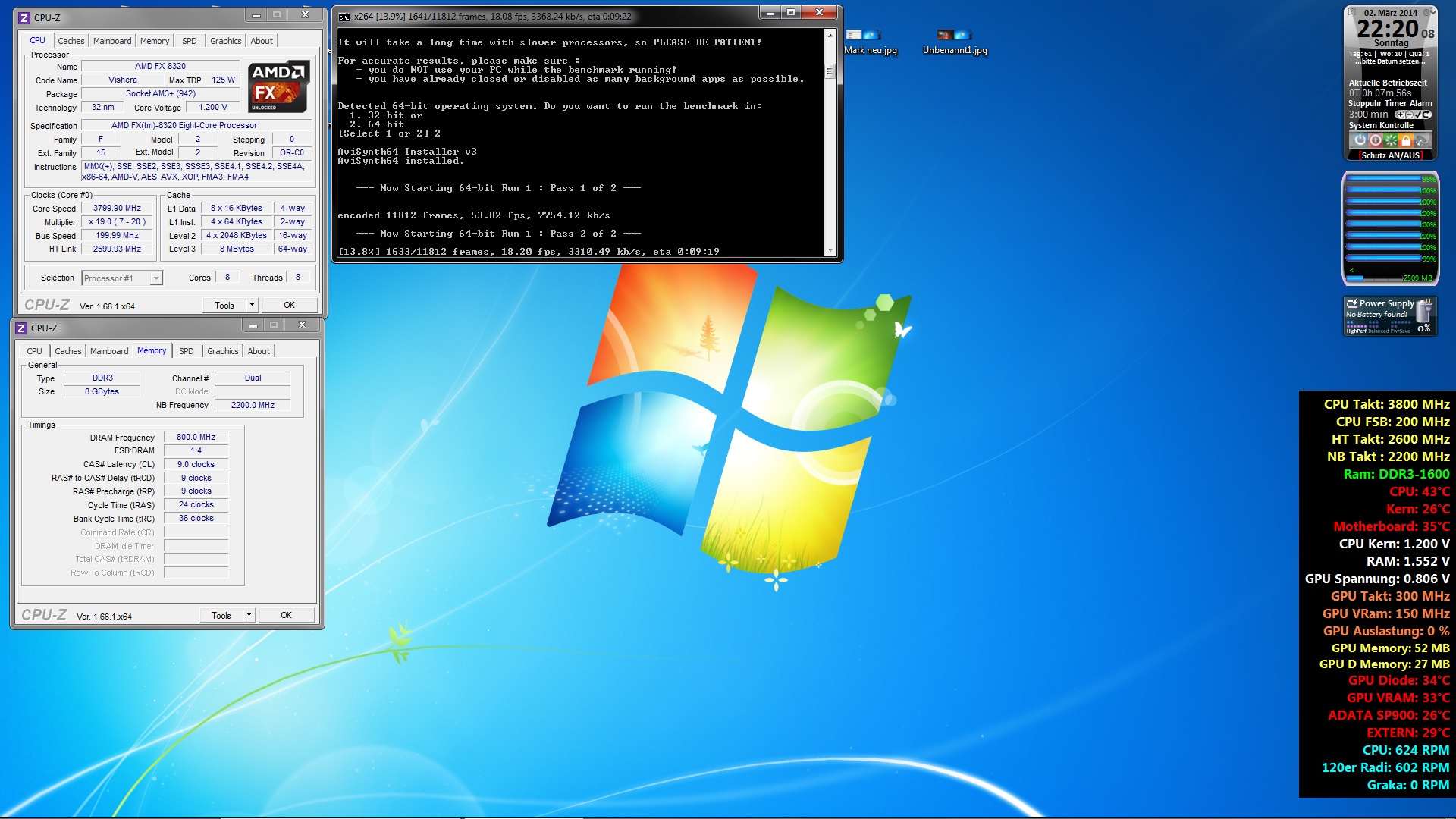Switch to Mainboard tab in upper CPU-Z window

pos(112,41)
